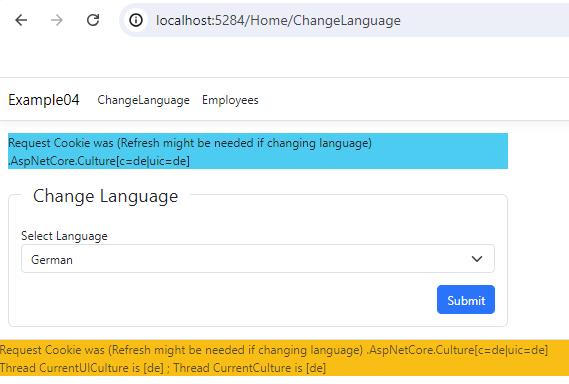The image size is (569, 384).
Task: Open the site information icon
Action: (x=136, y=20)
